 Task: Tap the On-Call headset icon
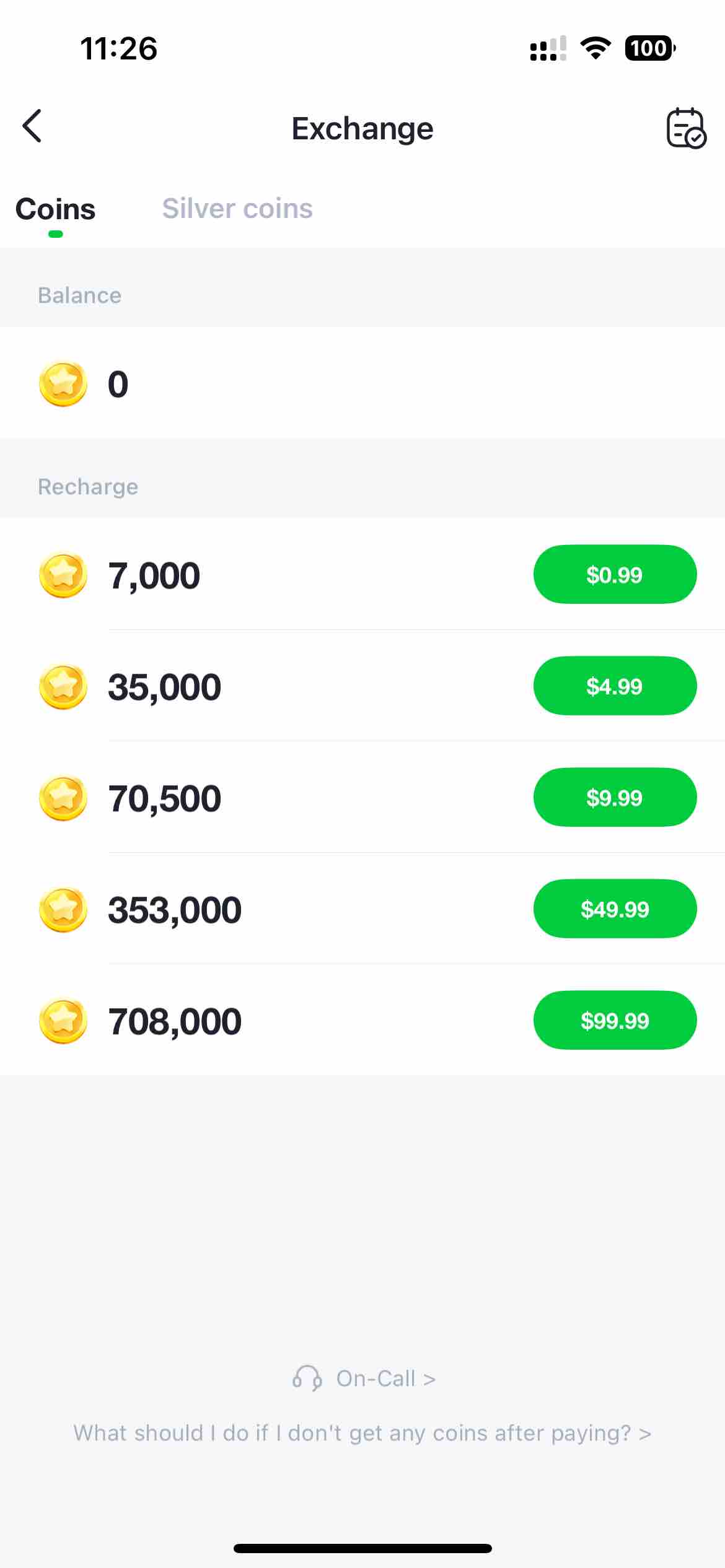coord(307,1379)
